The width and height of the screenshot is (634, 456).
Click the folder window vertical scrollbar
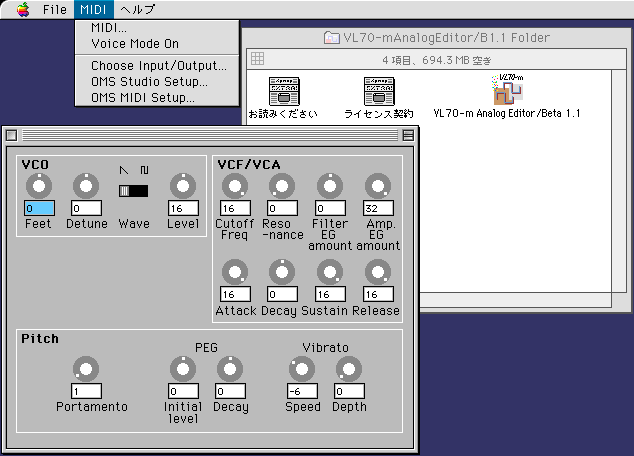pos(619,181)
